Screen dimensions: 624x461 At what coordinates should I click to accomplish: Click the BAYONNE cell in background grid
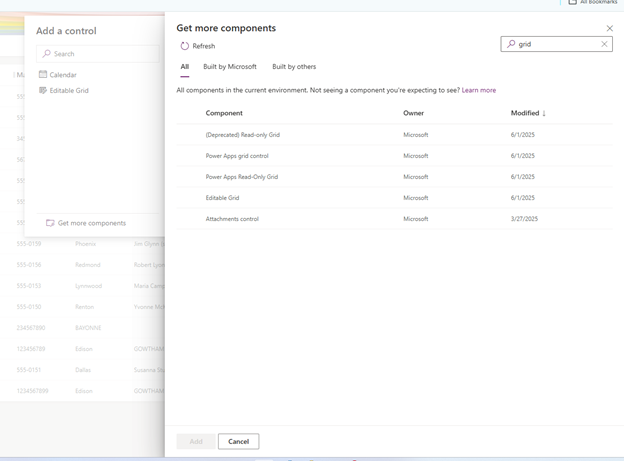point(88,328)
